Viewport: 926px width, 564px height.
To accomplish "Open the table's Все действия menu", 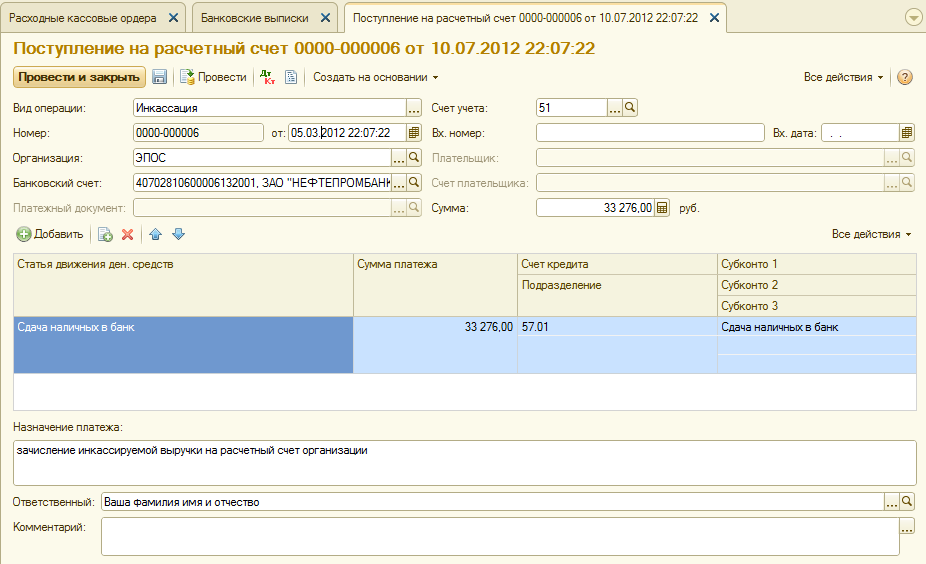I will pyautogui.click(x=872, y=234).
